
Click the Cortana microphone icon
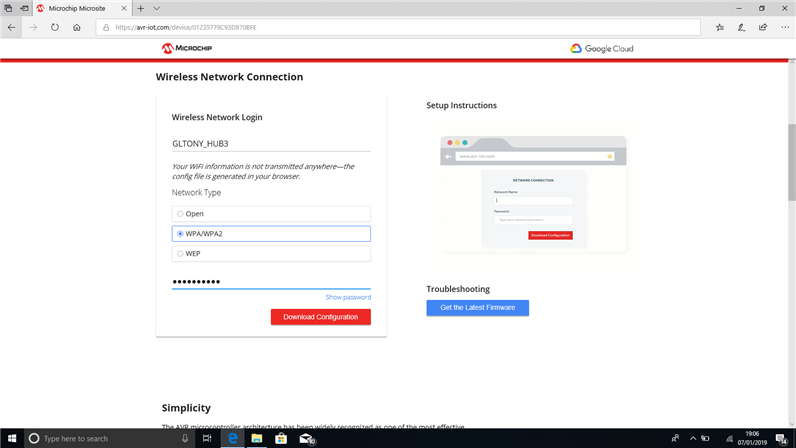click(185, 438)
